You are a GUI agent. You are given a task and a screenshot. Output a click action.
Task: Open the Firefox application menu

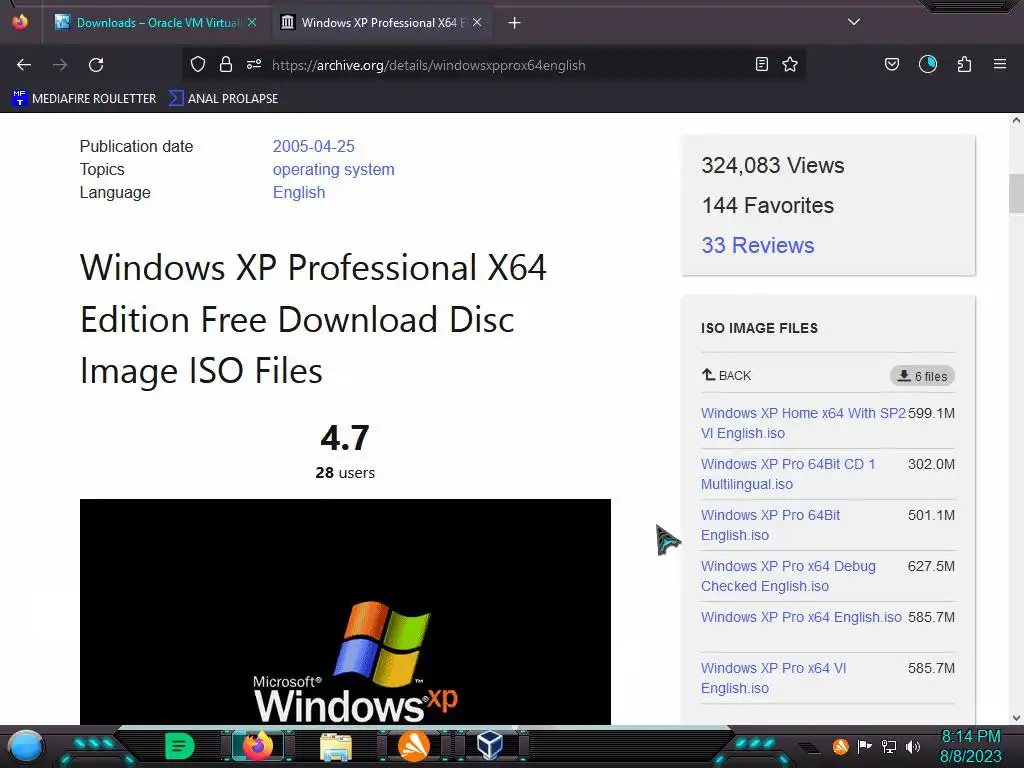pyautogui.click(x=1000, y=64)
